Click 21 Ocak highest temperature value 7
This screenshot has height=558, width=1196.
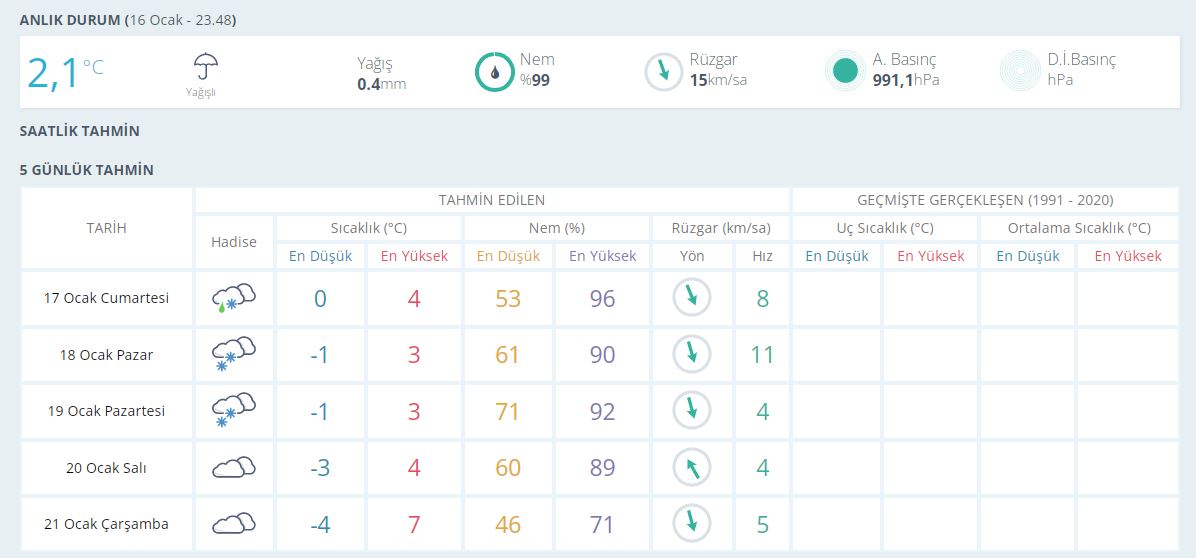414,524
